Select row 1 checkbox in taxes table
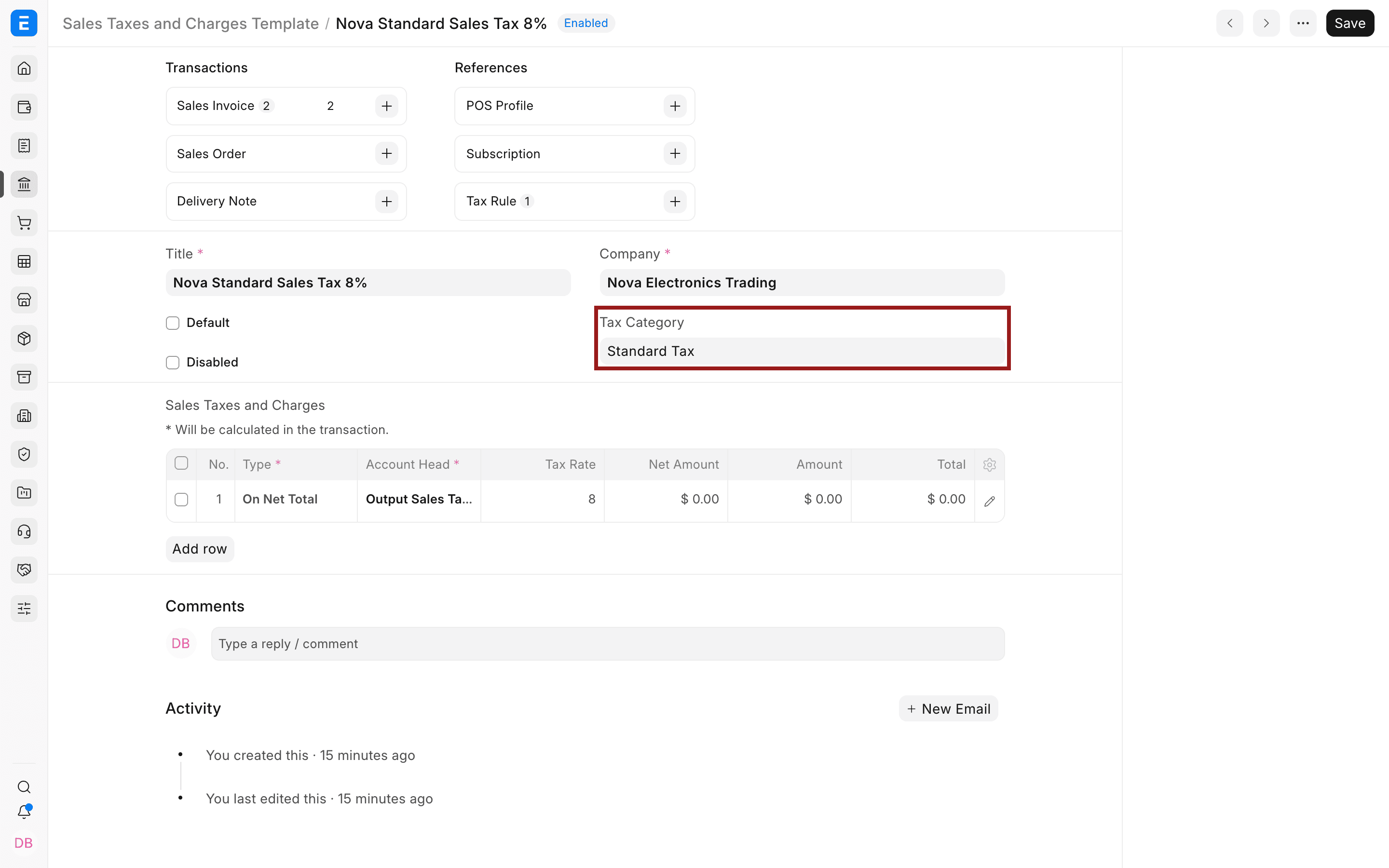 pos(181,500)
